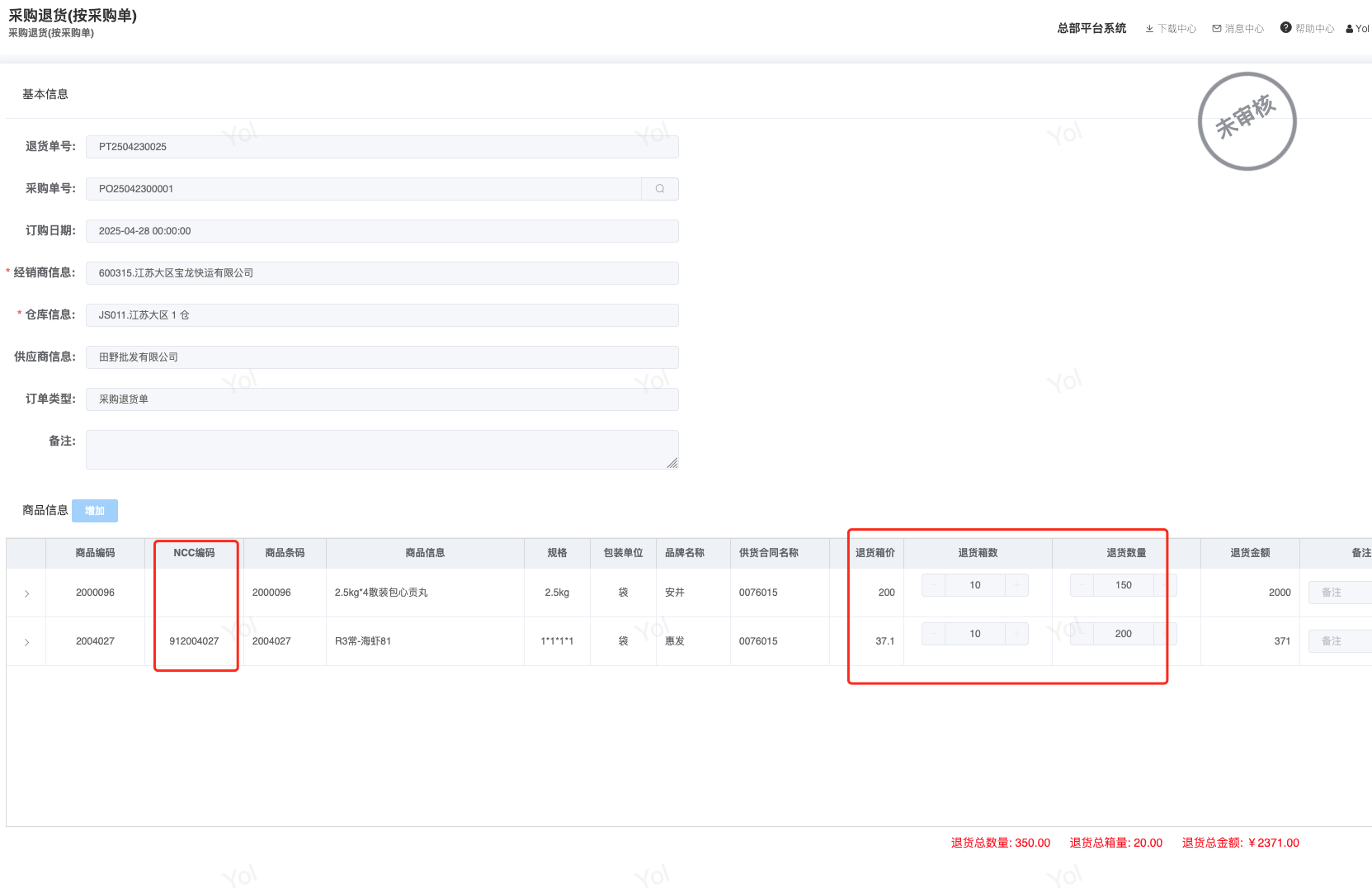This screenshot has height=888, width=1372.
Task: Click the 退货数量 column header
Action: point(1126,553)
